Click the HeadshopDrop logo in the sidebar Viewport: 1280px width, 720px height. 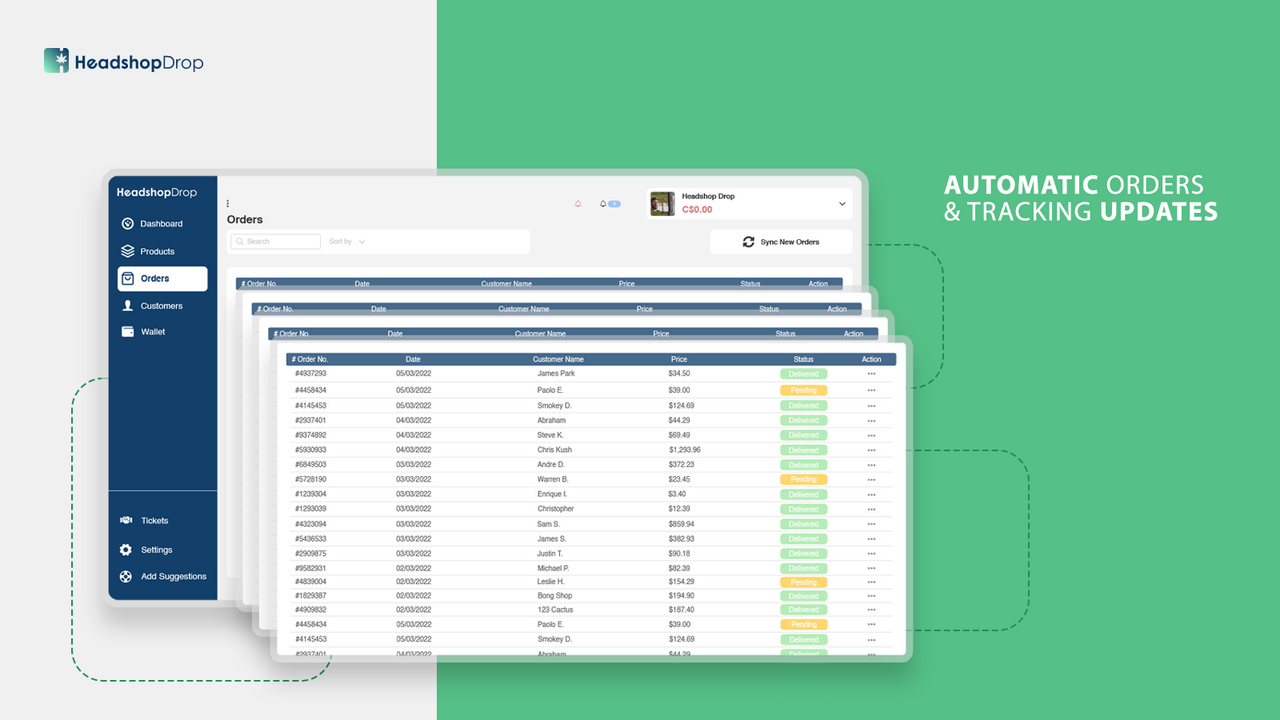point(157,192)
